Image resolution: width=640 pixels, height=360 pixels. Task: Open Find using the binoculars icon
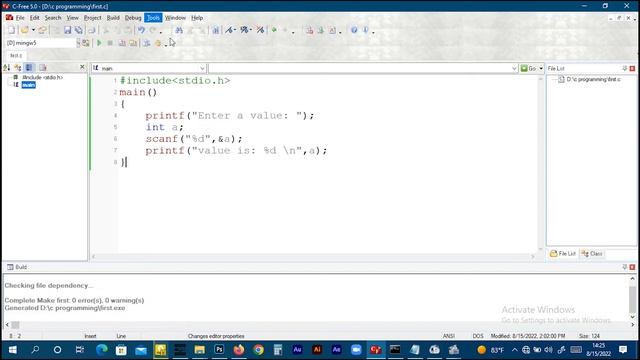click(179, 30)
